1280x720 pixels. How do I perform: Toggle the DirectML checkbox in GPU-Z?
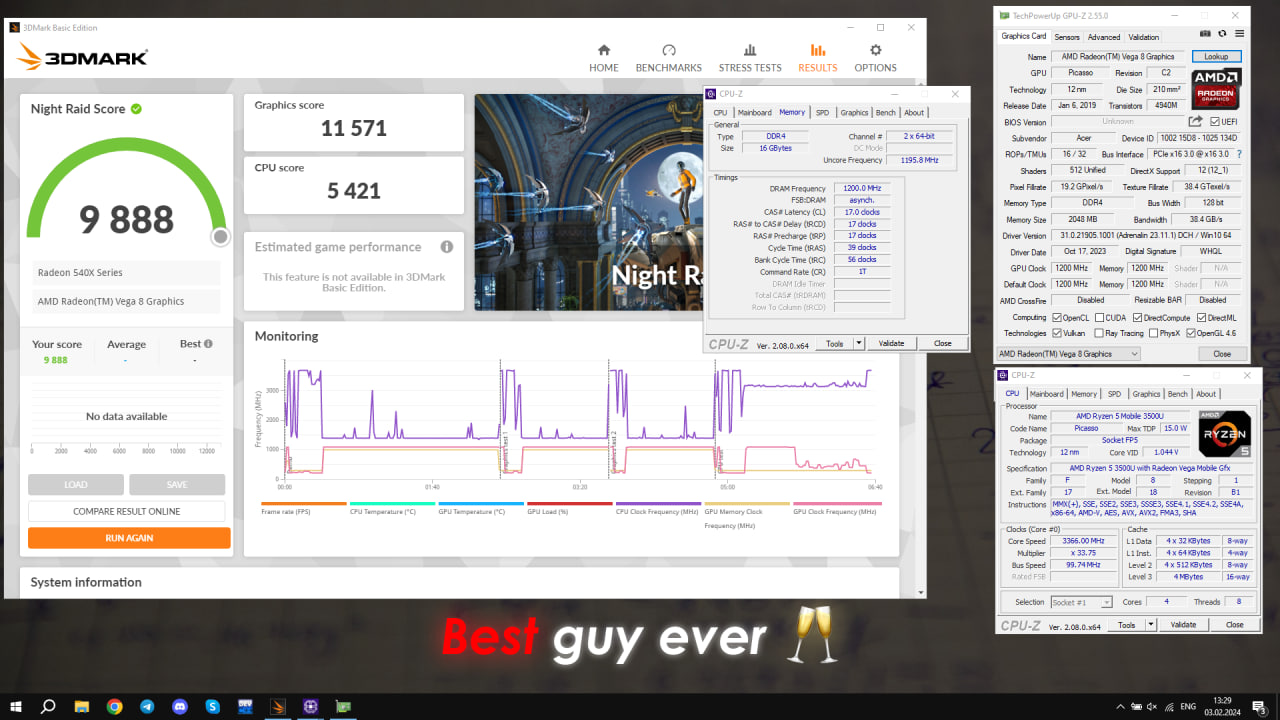coord(1200,318)
